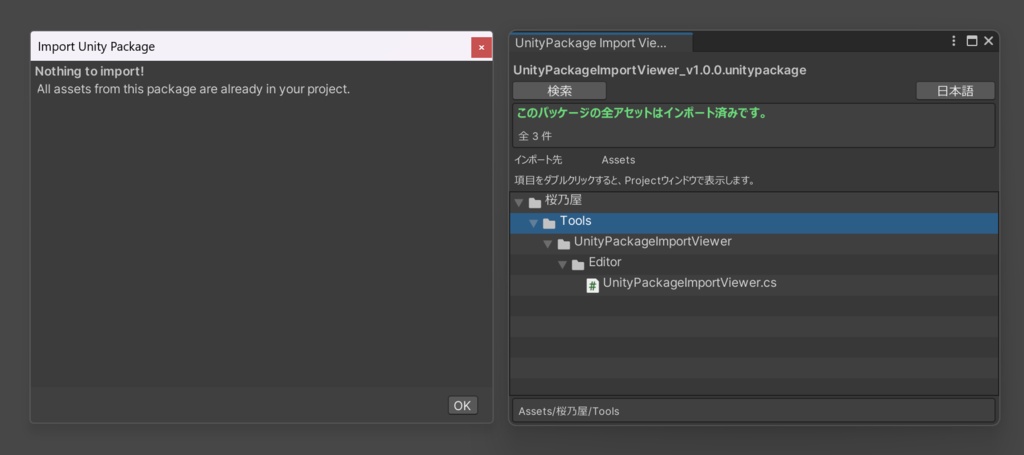Collapse the 桜乃屋 folder arrow

[519, 202]
